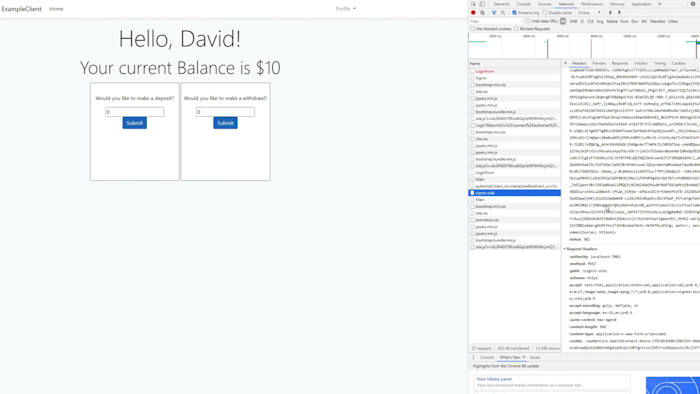Toggle Preserve log checkbox
Image resolution: width=700 pixels, height=394 pixels.
(514, 12)
